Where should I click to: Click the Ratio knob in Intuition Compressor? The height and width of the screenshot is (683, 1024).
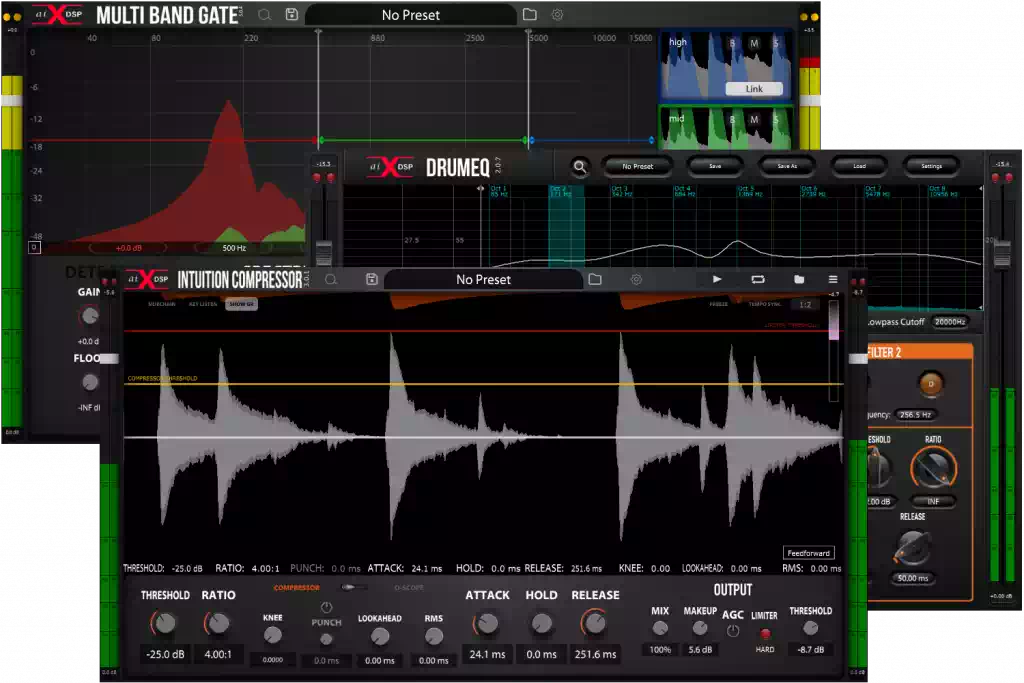click(218, 624)
